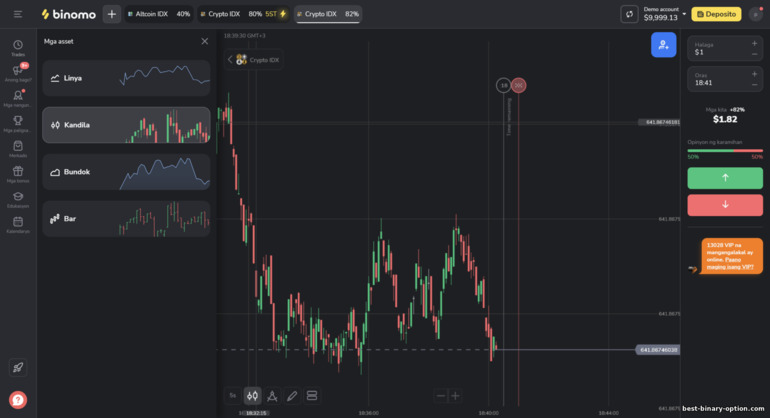The height and width of the screenshot is (418, 770).
Task: Click price label 641.86746181 on axis
Action: 660,122
